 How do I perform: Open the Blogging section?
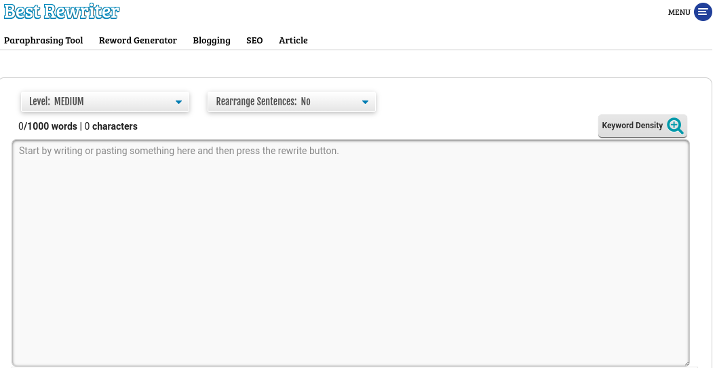(212, 40)
